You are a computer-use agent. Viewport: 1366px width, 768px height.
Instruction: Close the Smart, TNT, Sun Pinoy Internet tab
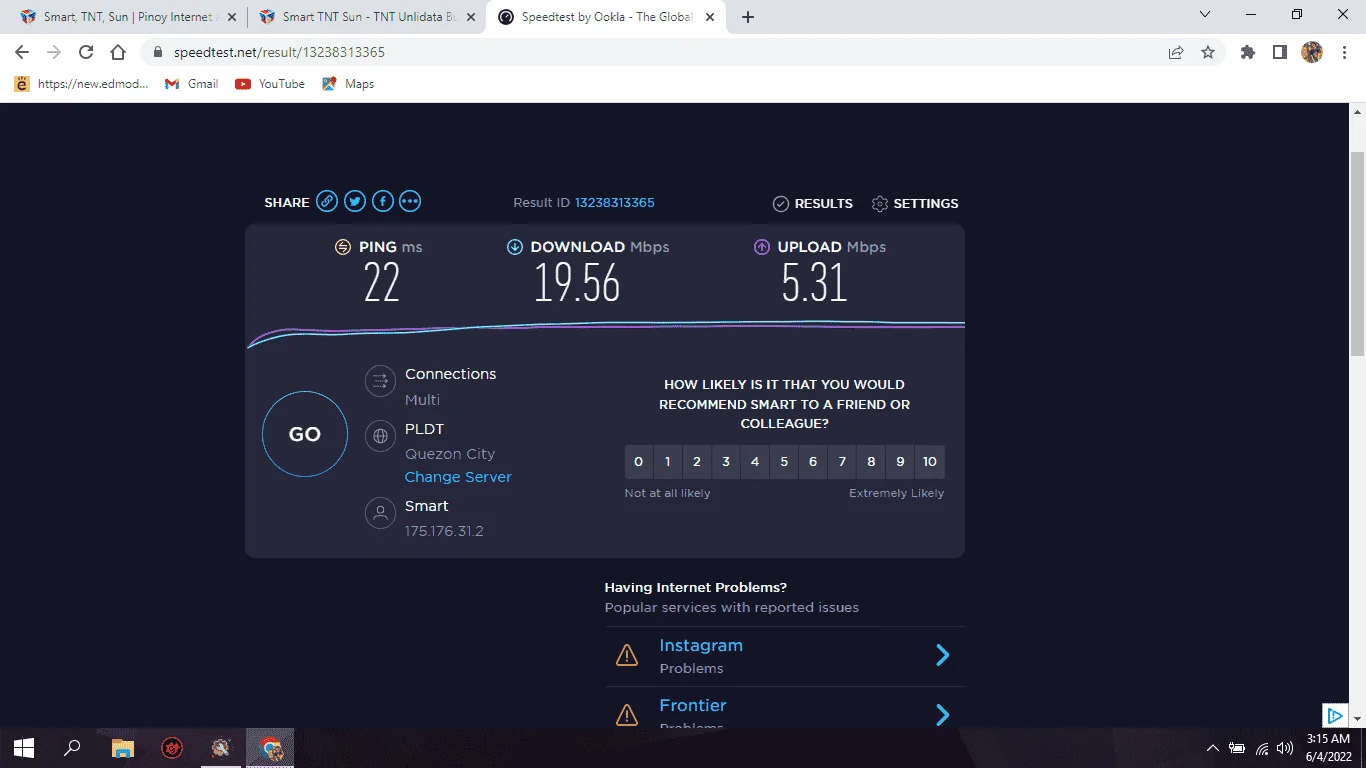click(x=232, y=17)
